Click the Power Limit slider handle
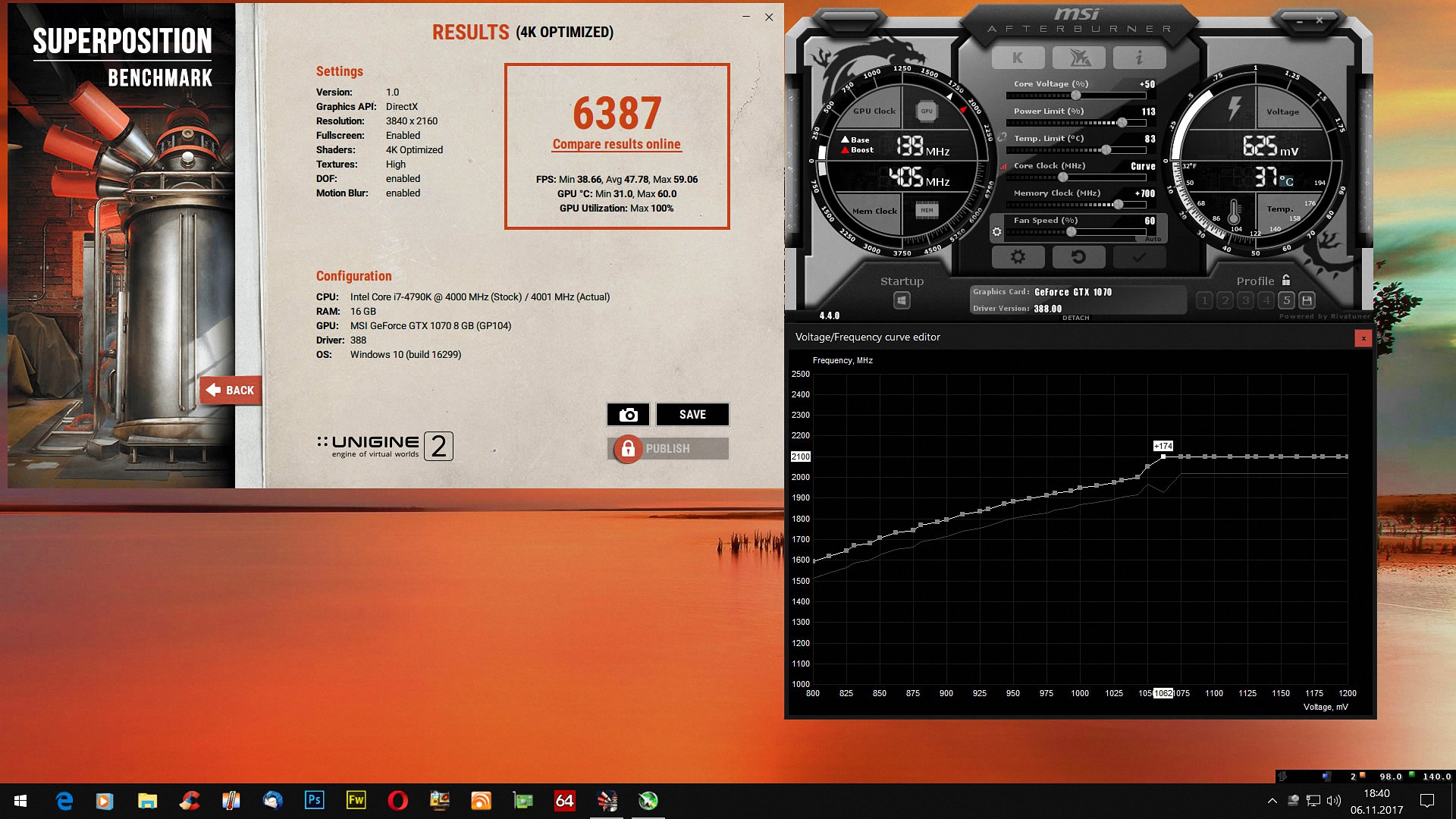The width and height of the screenshot is (1456, 819). 1122,123
